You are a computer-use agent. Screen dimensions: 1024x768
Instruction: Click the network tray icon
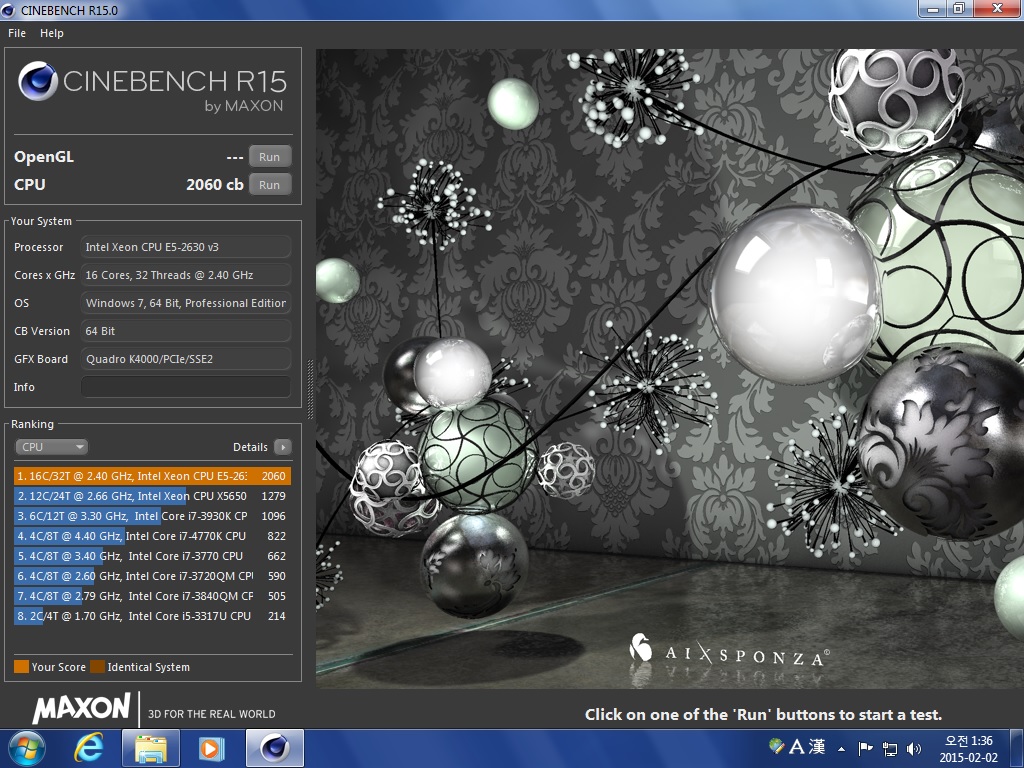889,749
